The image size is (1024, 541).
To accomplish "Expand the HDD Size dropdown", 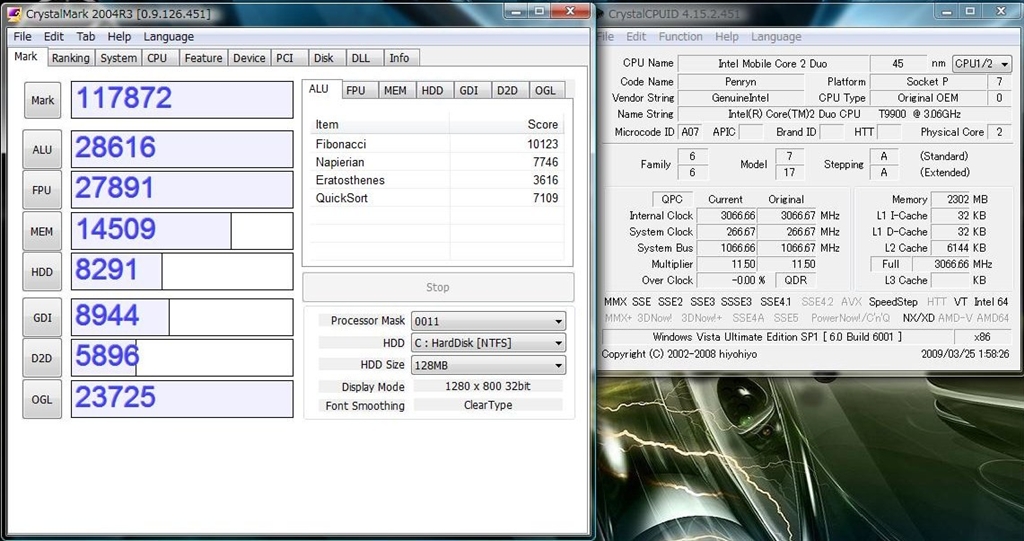I will [558, 366].
